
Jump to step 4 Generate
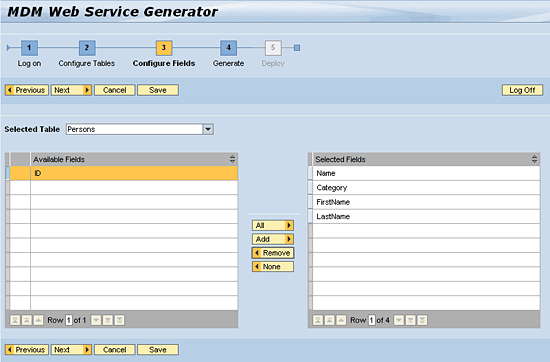228,48
